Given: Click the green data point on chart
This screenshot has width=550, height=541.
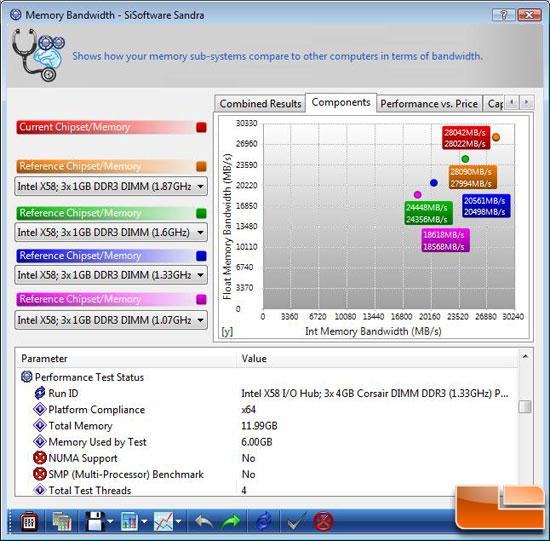Looking at the screenshot, I should point(465,159).
